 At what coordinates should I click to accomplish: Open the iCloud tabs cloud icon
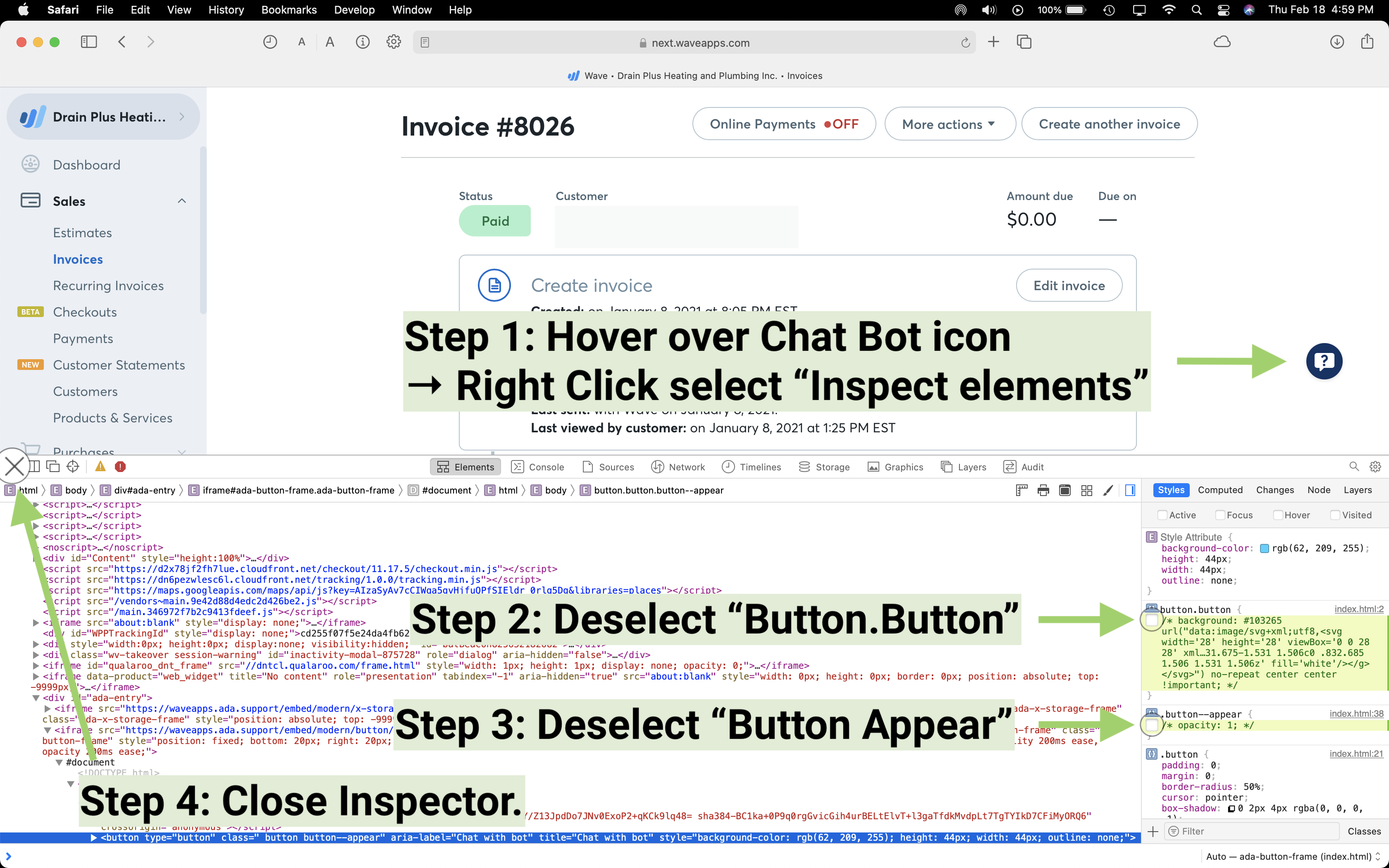1222,42
